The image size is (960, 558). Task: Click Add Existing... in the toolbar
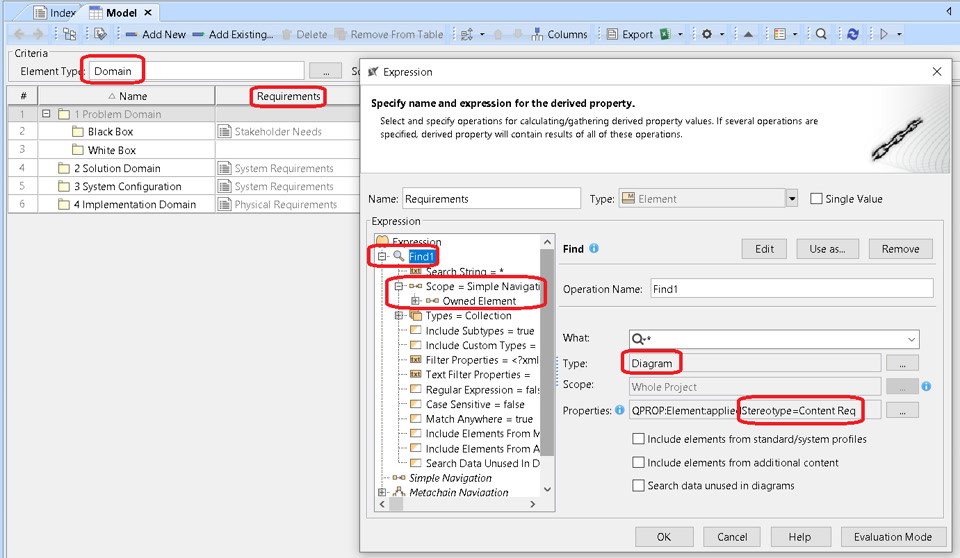tap(233, 34)
